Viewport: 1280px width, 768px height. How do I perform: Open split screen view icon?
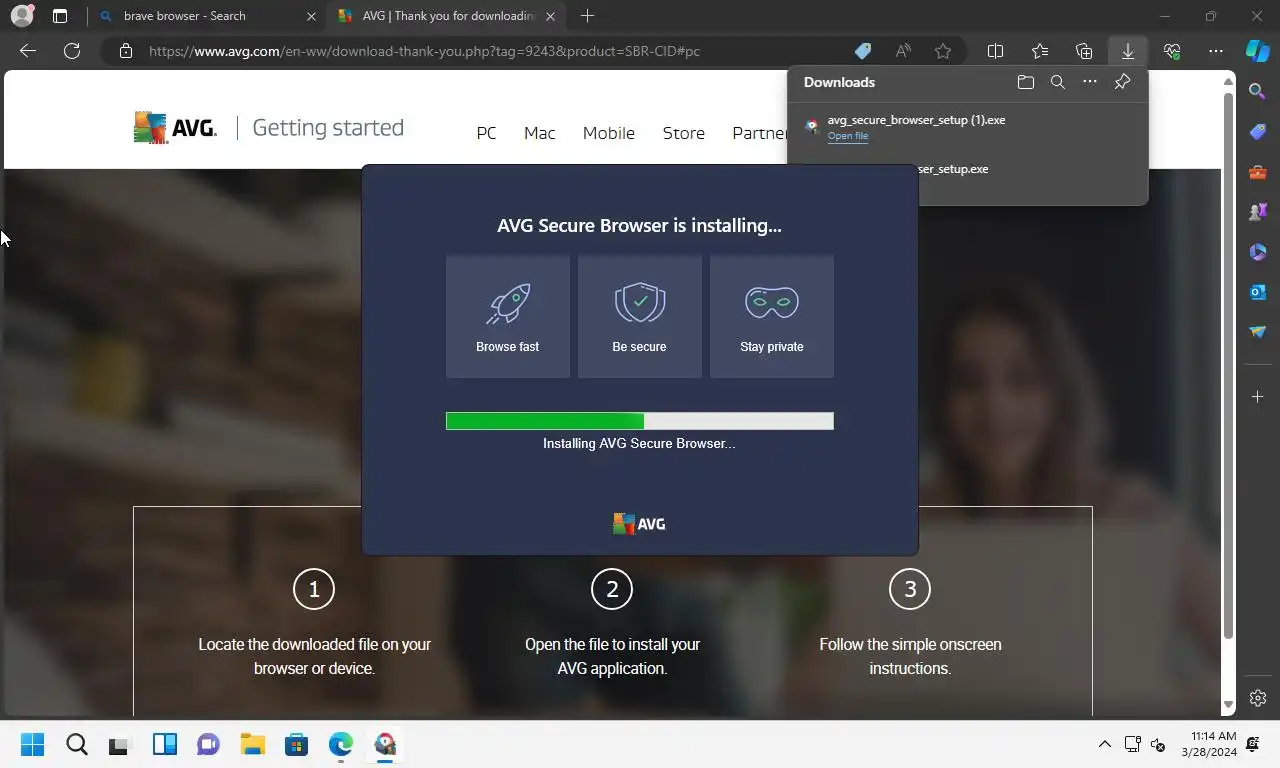[x=995, y=51]
